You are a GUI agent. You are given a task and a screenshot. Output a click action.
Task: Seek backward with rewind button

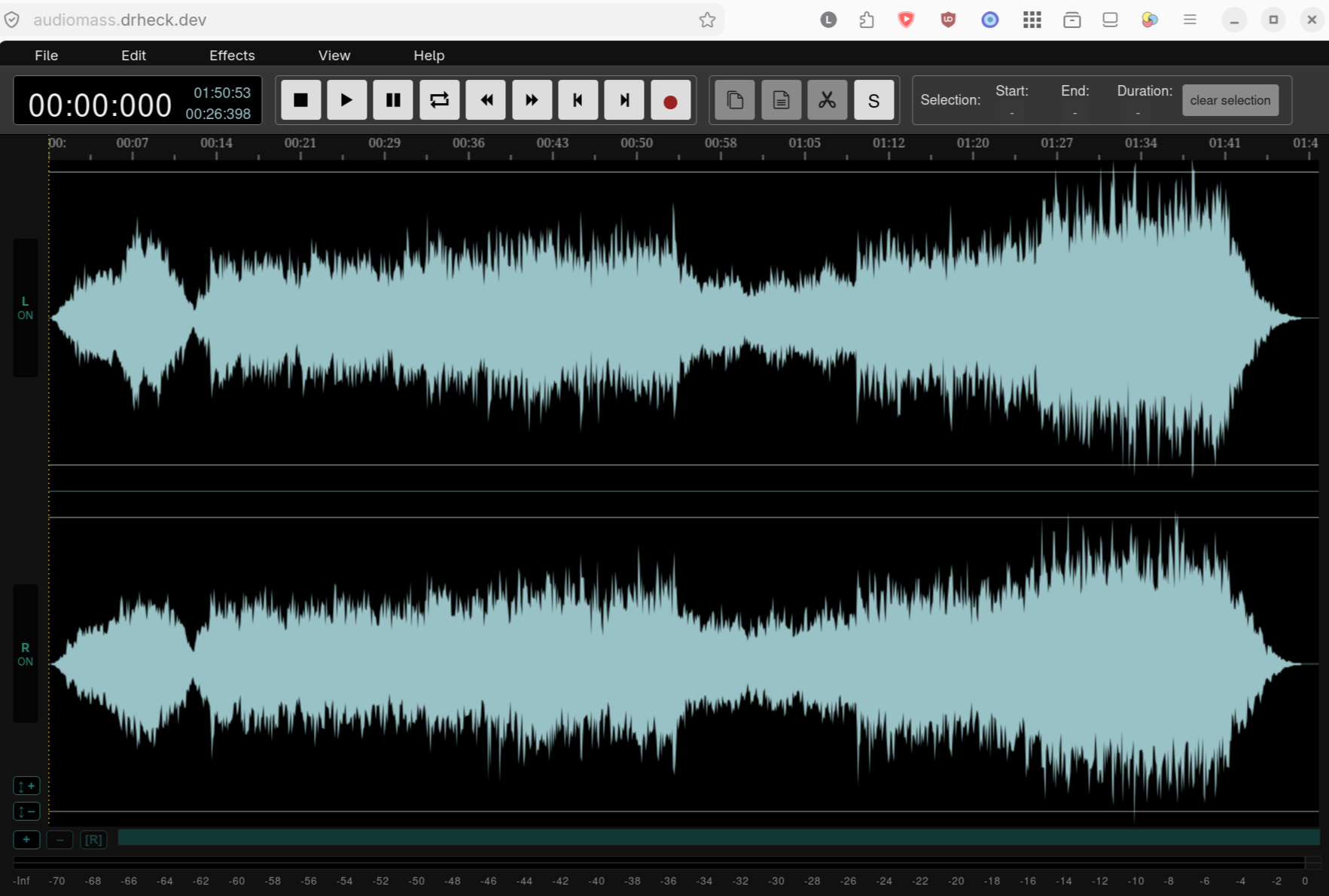coord(486,99)
